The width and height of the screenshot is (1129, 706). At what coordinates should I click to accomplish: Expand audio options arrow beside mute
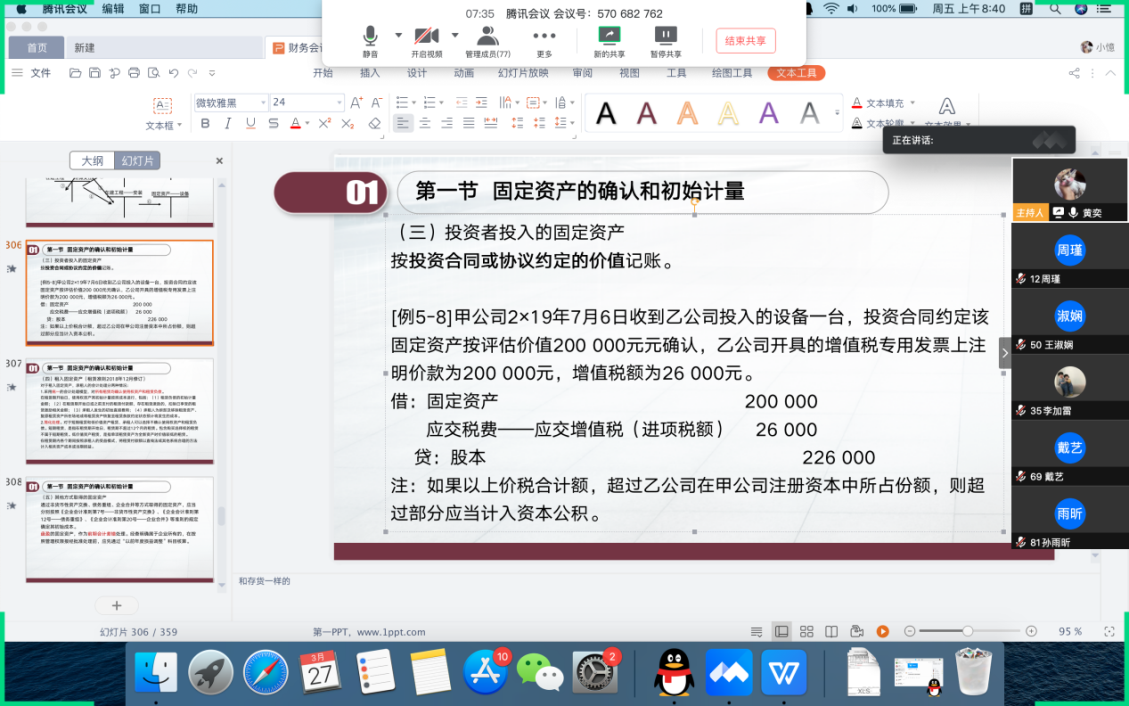click(398, 35)
